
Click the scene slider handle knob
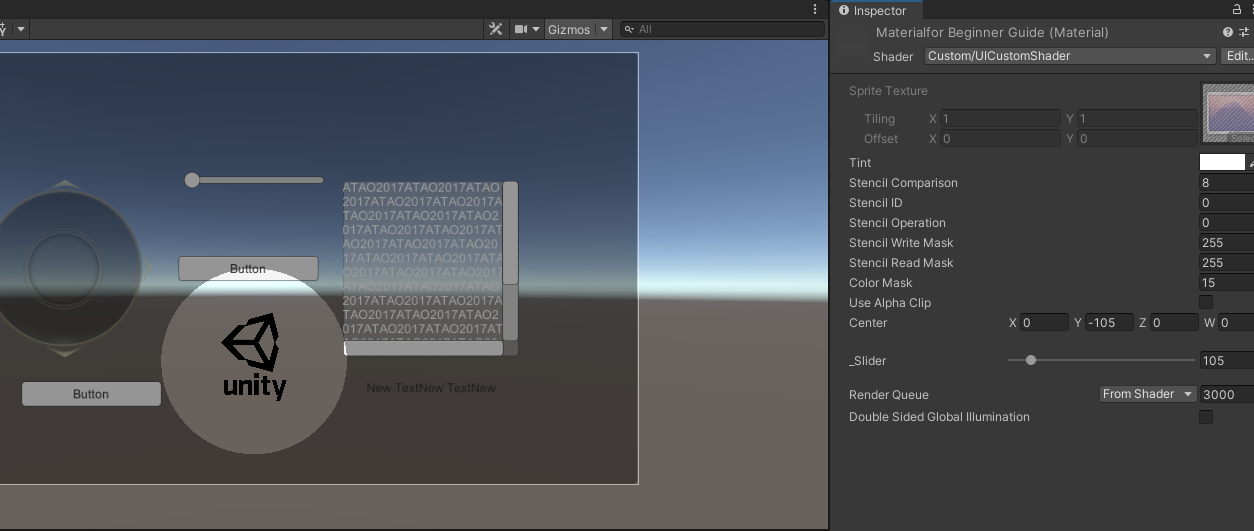tap(192, 180)
